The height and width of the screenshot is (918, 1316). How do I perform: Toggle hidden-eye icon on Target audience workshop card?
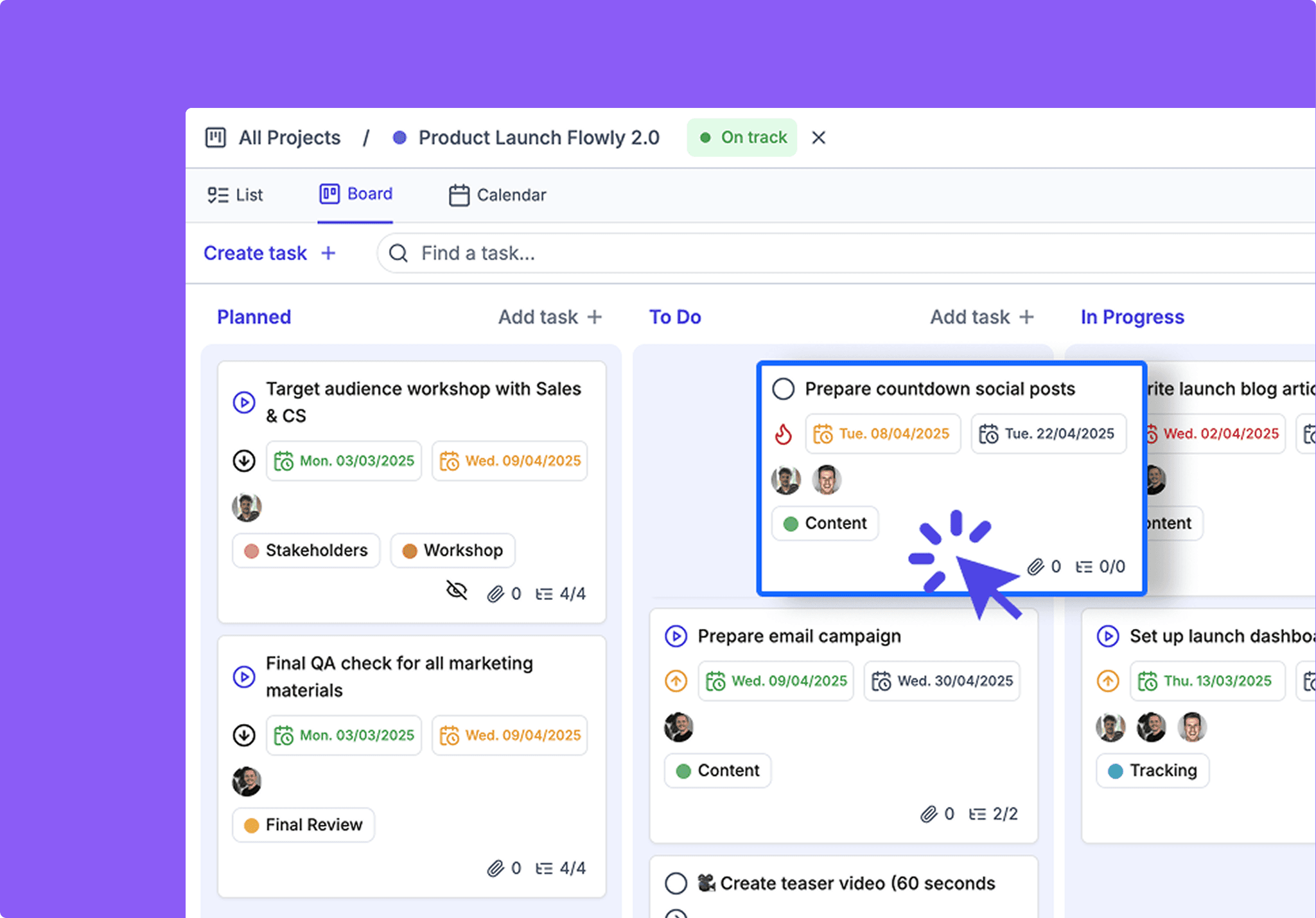point(457,590)
